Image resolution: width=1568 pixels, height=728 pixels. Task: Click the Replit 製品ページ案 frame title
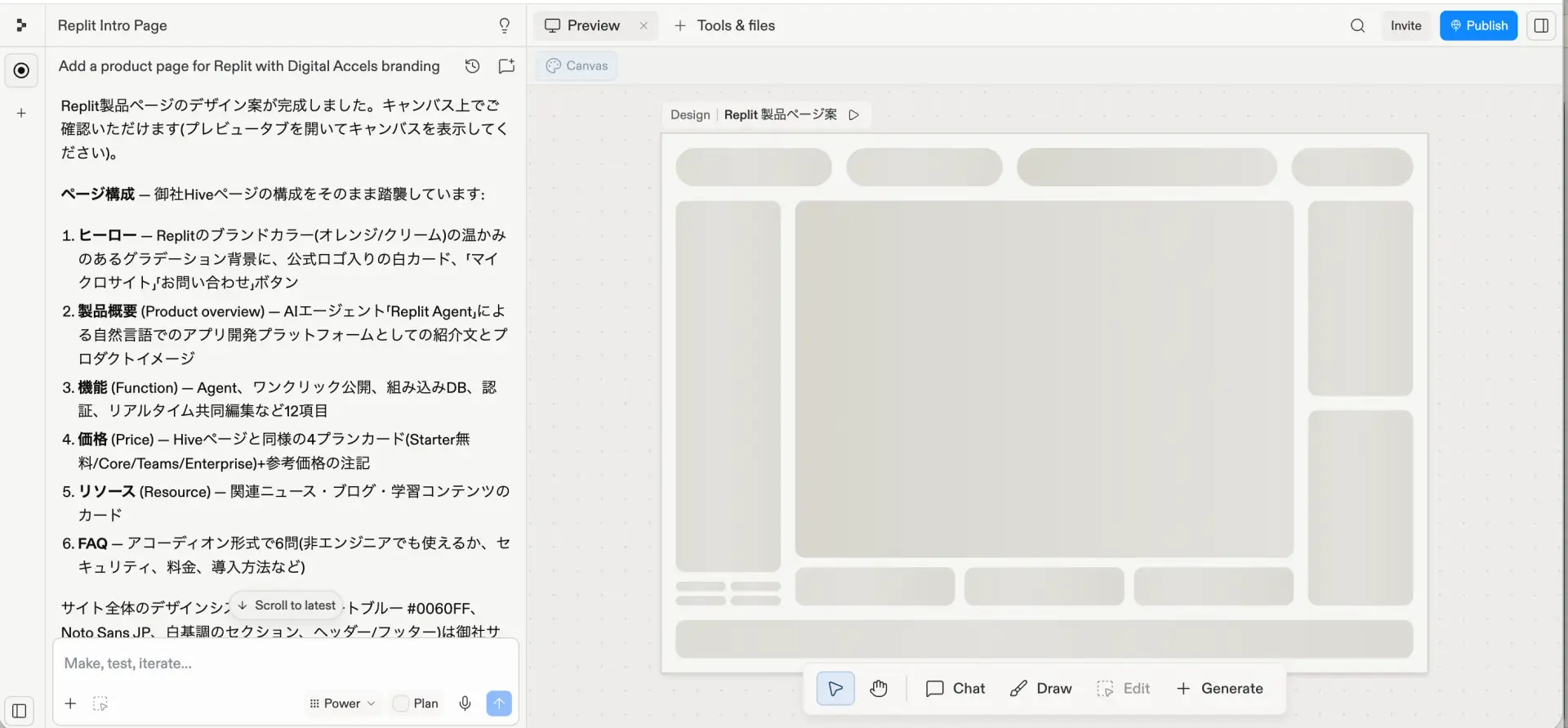[780, 114]
